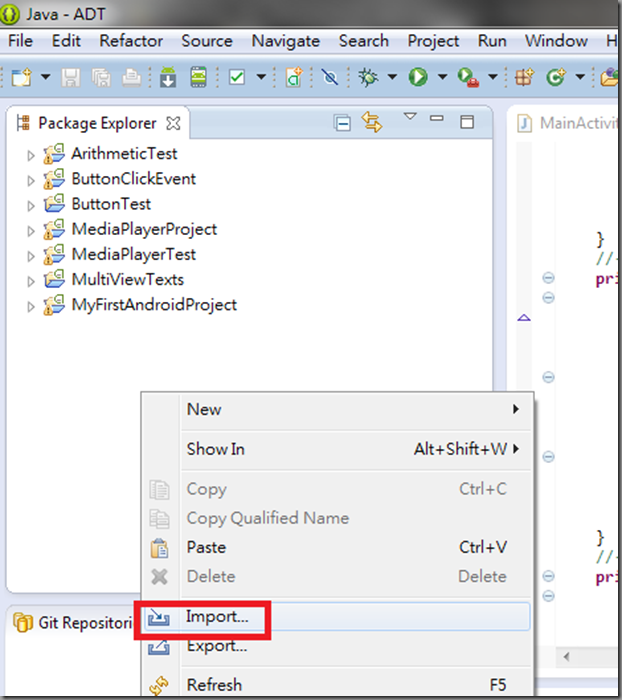Click the Android Lint check icon
Viewport: 622px width, 700px height.
237,77
